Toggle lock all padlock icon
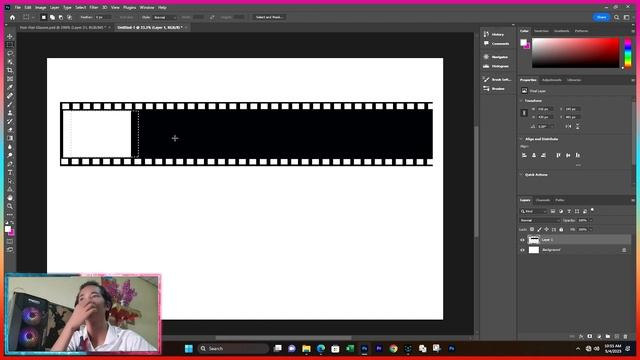 [561, 229]
